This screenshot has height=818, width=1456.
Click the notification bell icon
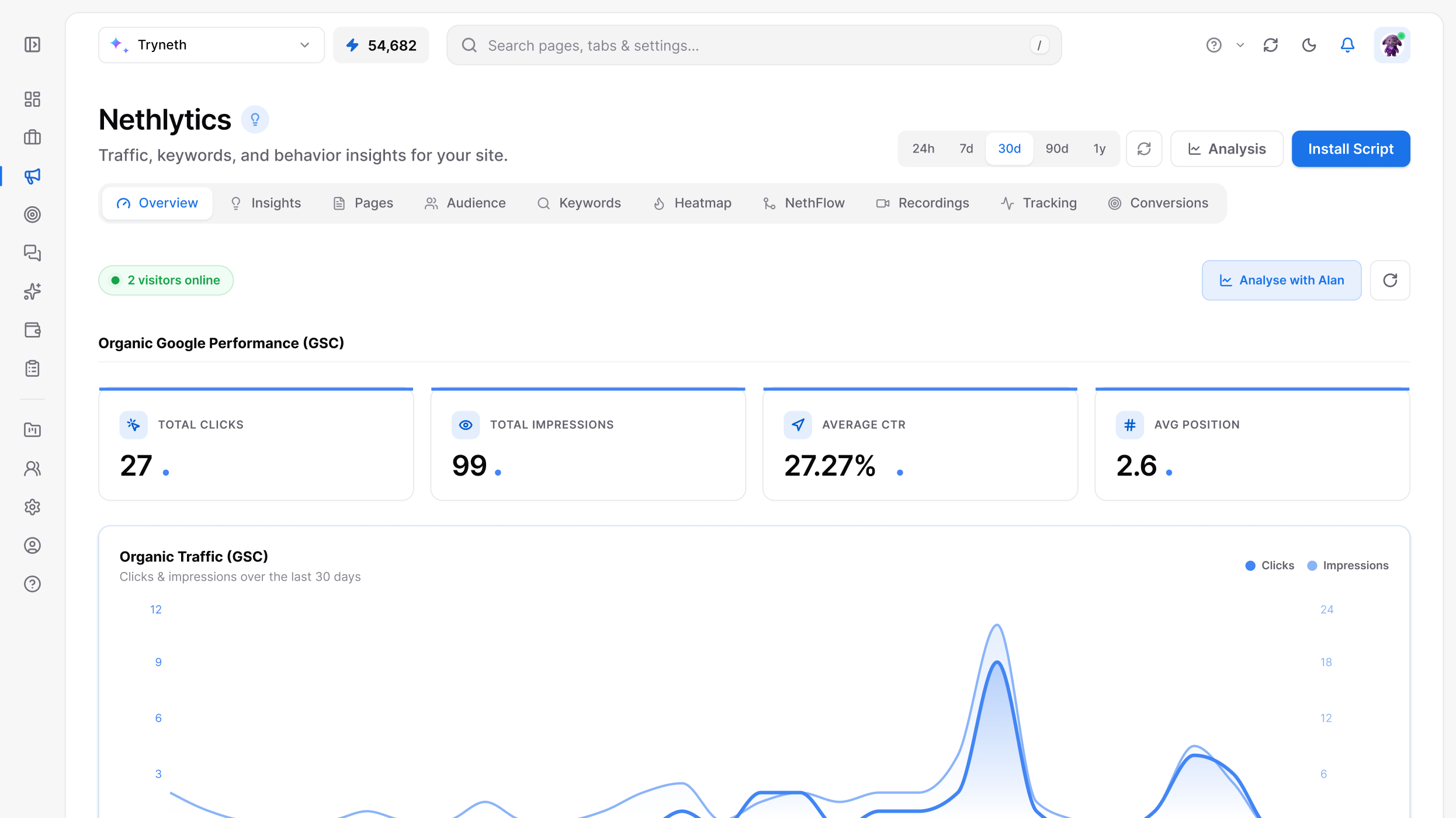pos(1347,45)
